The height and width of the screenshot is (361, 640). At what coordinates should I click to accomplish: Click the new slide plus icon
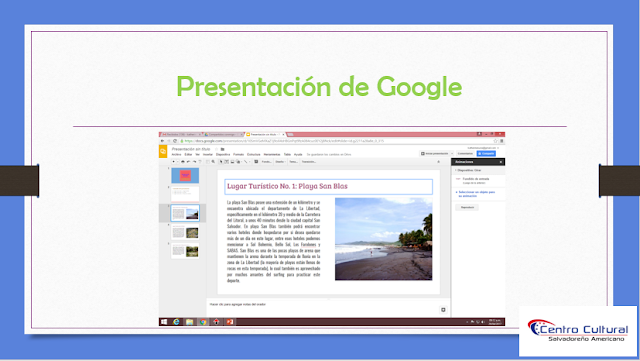(x=173, y=162)
